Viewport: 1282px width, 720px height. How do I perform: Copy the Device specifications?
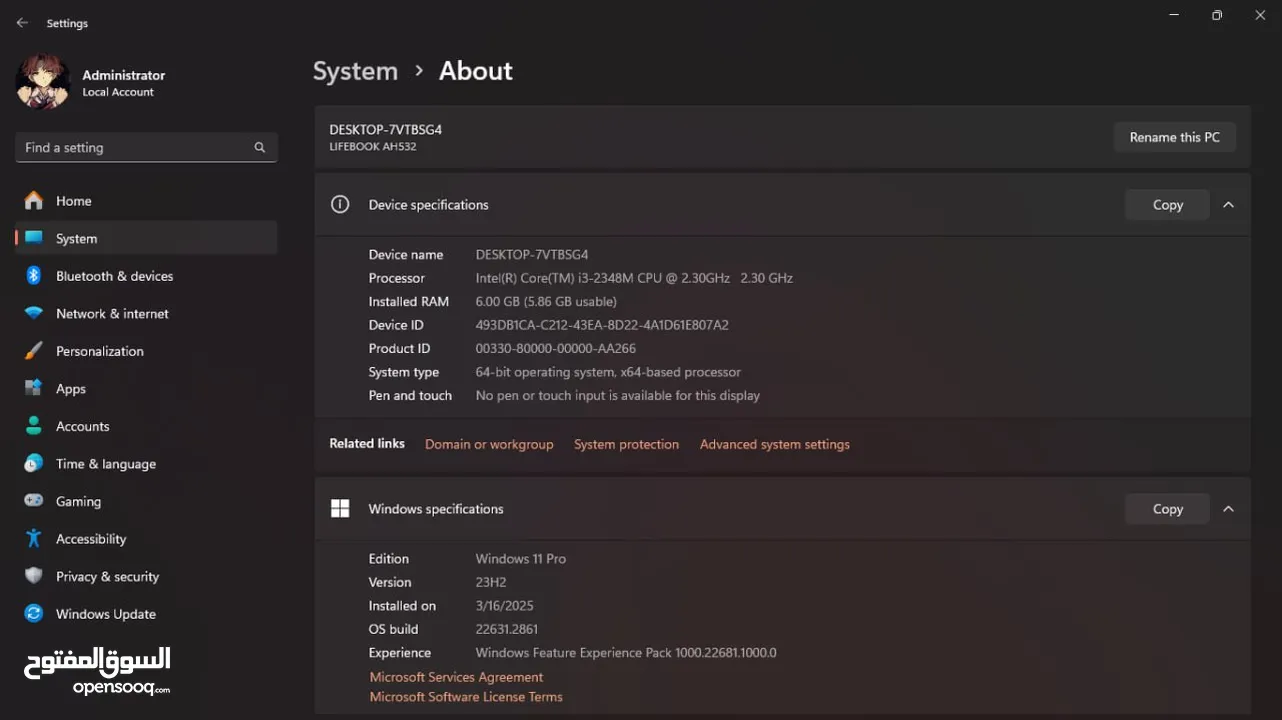coord(1167,204)
